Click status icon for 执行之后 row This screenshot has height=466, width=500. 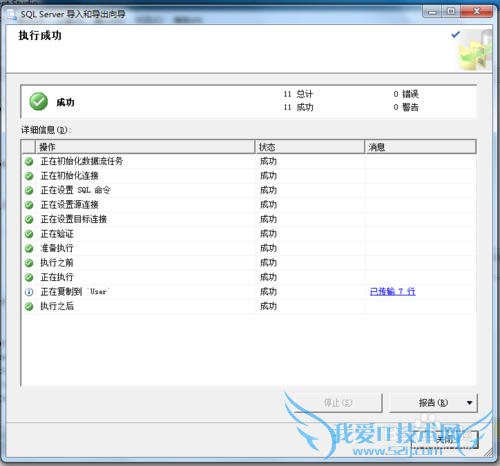click(x=29, y=306)
